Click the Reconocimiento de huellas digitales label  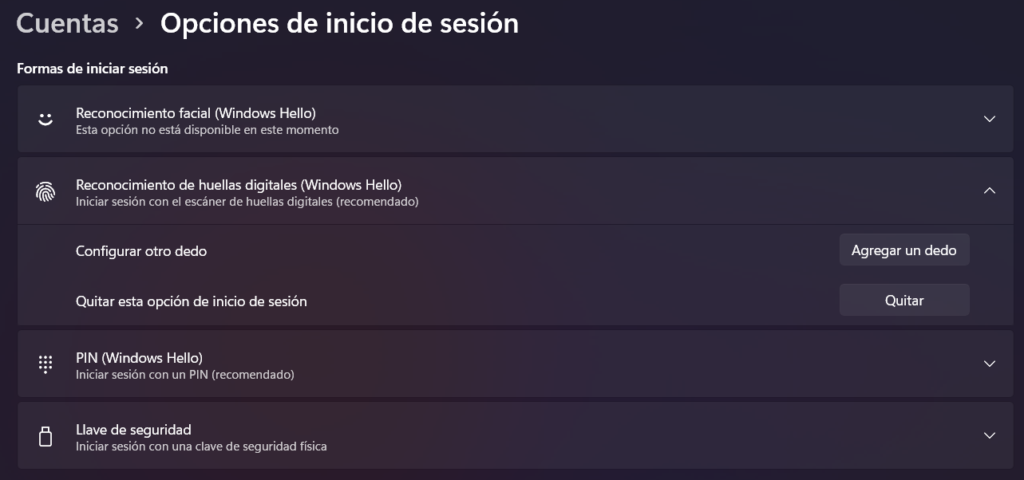(238, 185)
